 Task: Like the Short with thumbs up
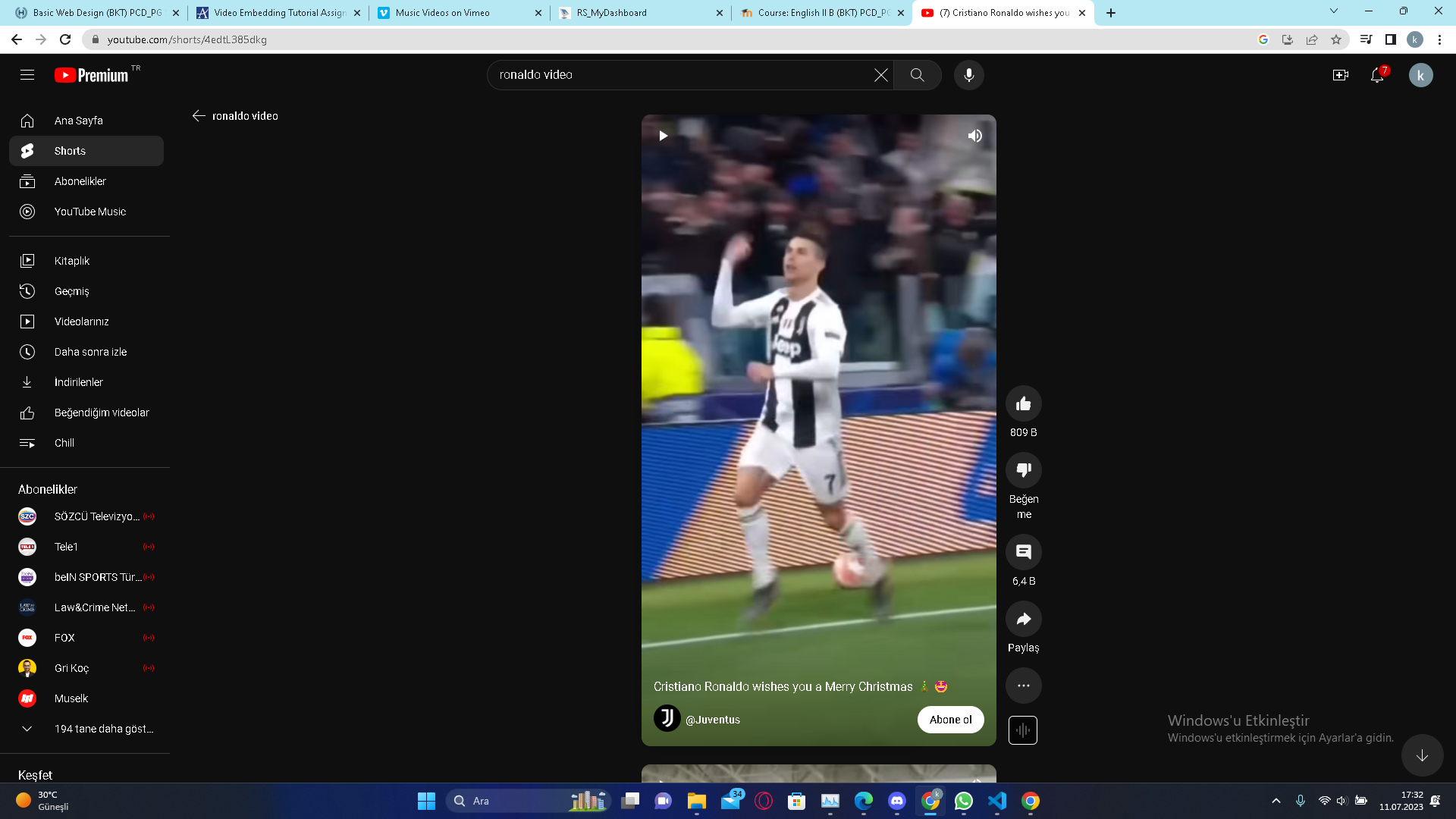tap(1023, 403)
